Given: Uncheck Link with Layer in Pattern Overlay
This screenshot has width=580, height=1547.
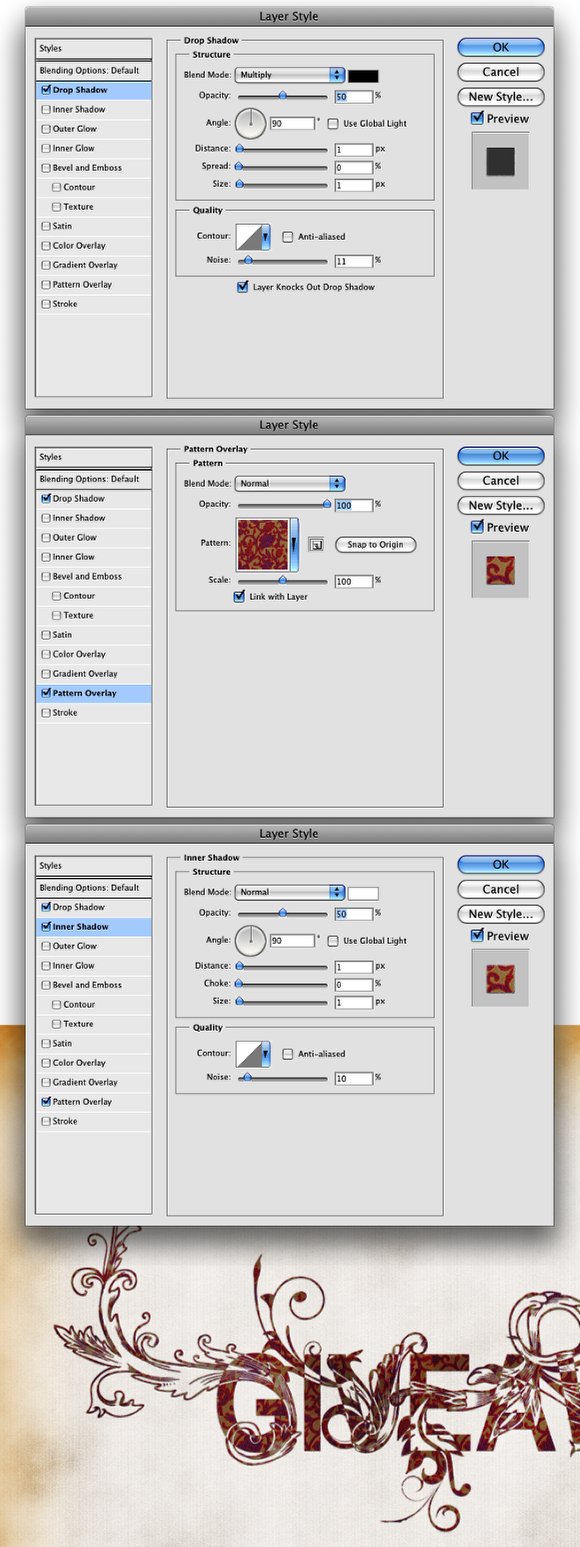Looking at the screenshot, I should pyautogui.click(x=239, y=596).
